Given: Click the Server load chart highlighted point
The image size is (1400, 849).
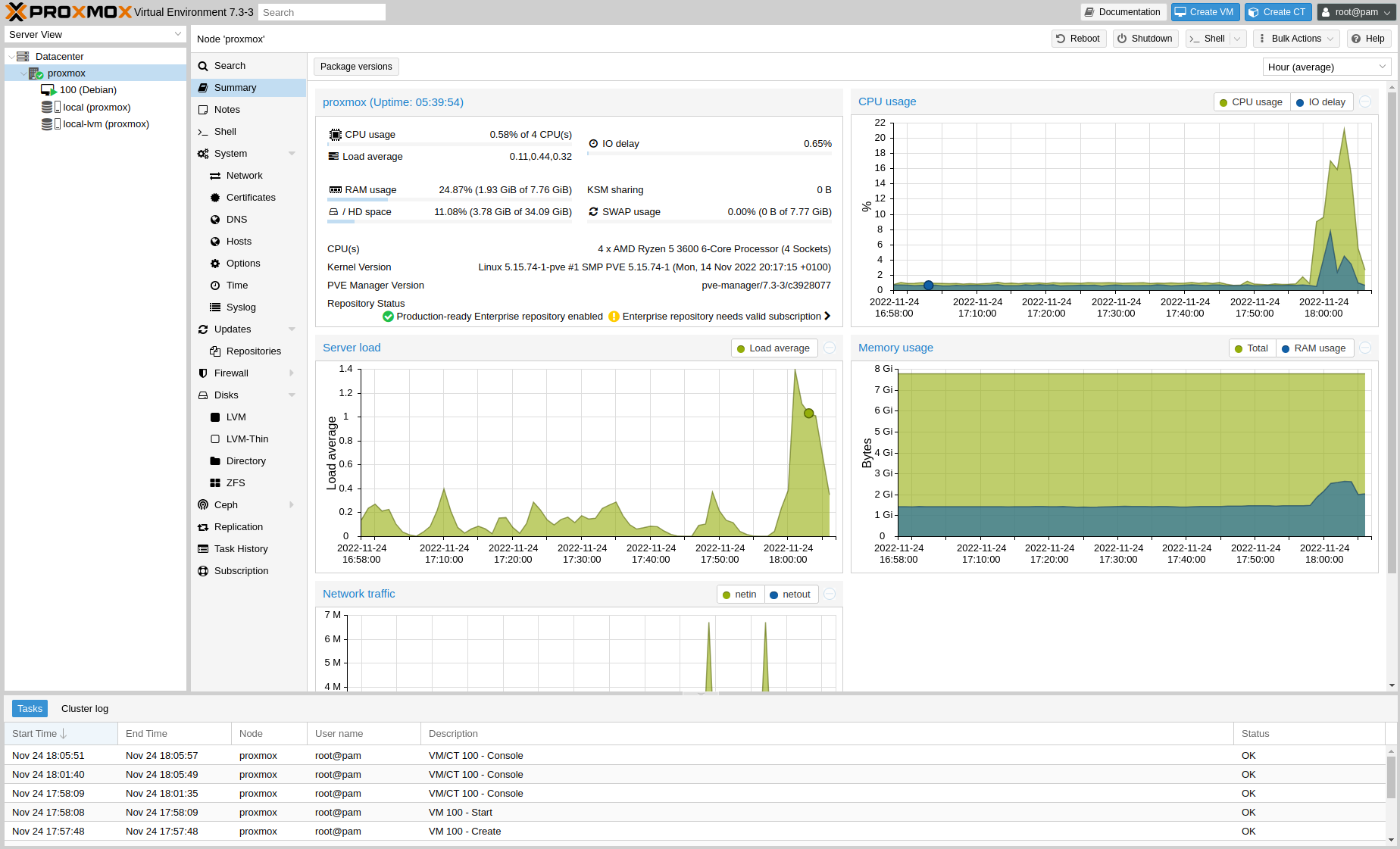Looking at the screenshot, I should [808, 414].
